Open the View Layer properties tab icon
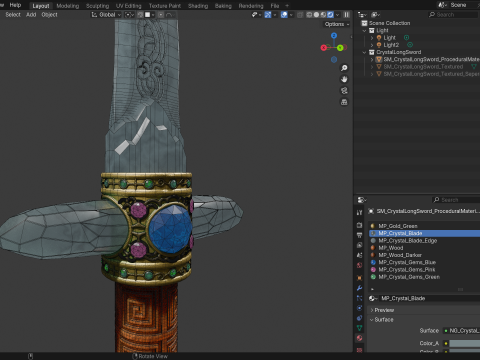 [359, 245]
